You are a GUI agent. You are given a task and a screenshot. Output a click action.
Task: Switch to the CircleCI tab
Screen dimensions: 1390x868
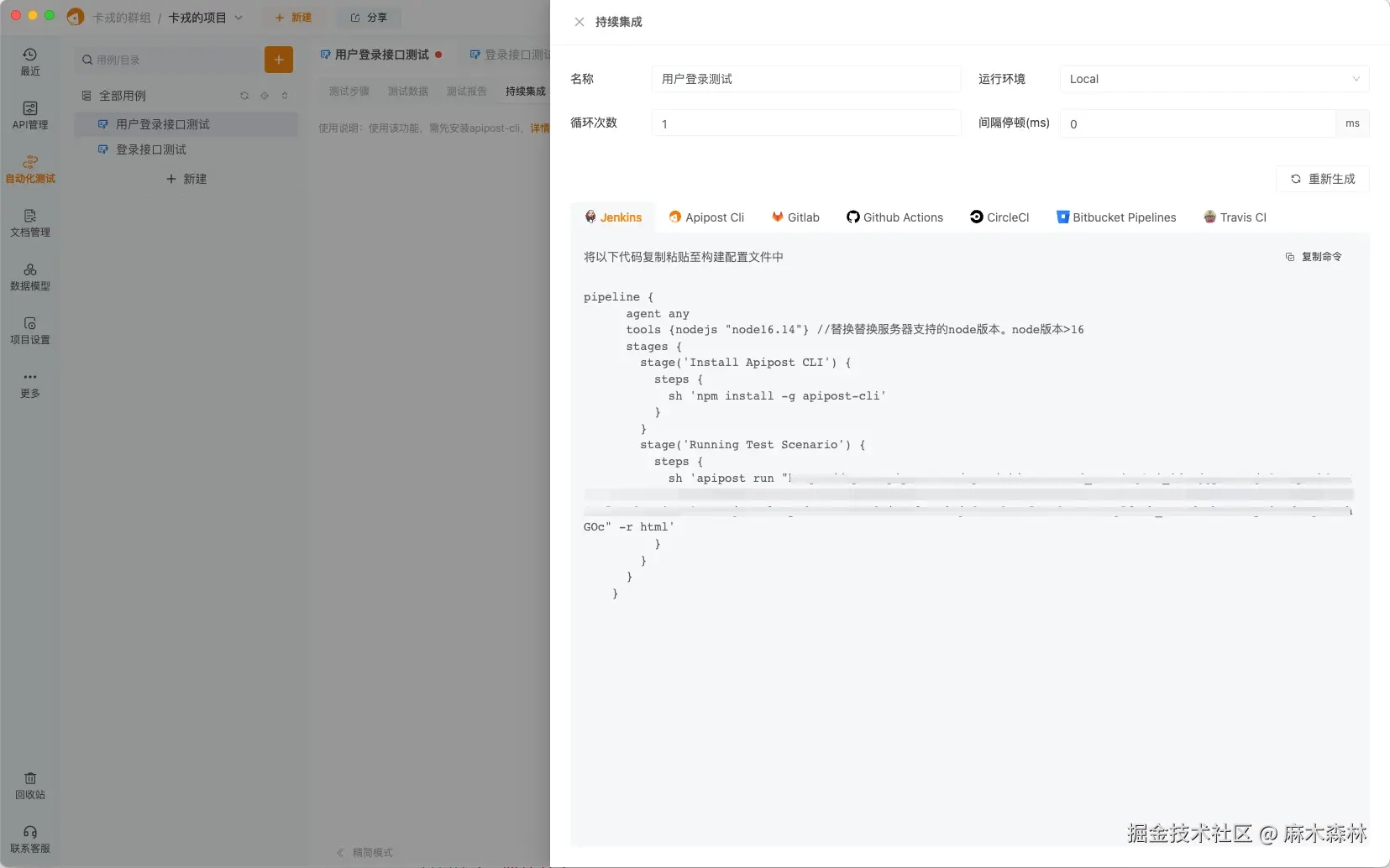999,217
